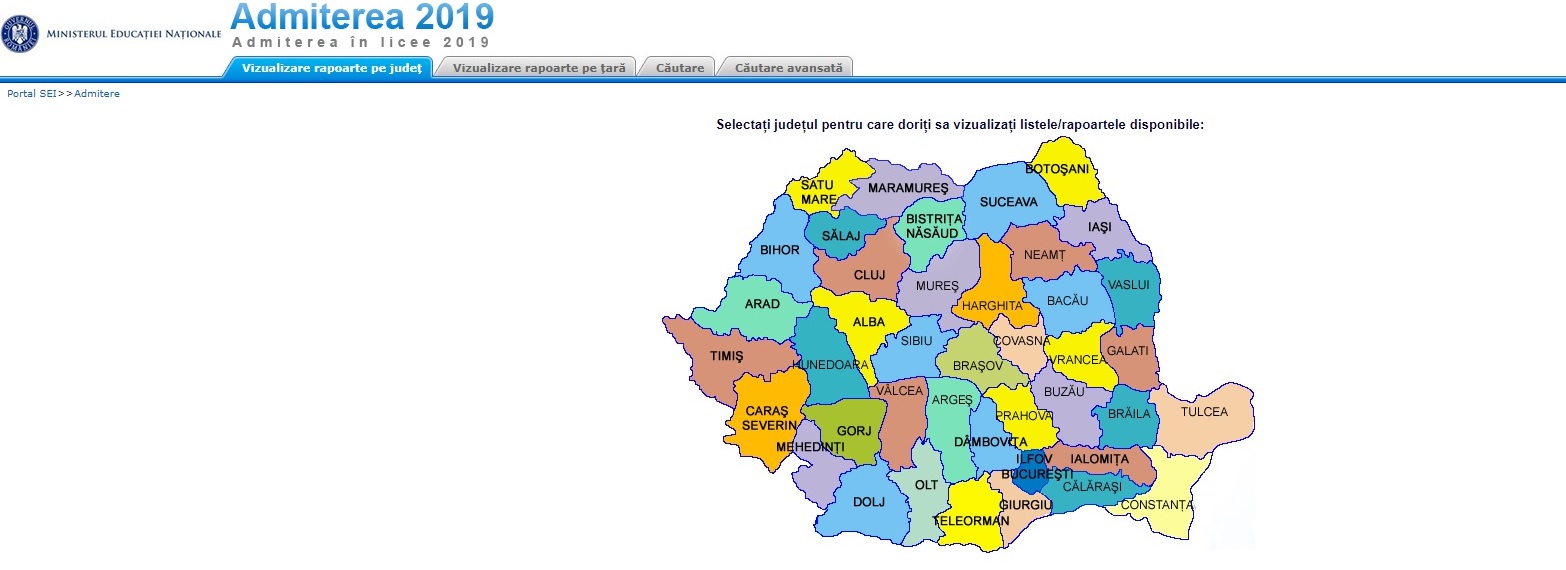This screenshot has height=570, width=1566.
Task: Select Teleorman county on map
Action: (970, 521)
